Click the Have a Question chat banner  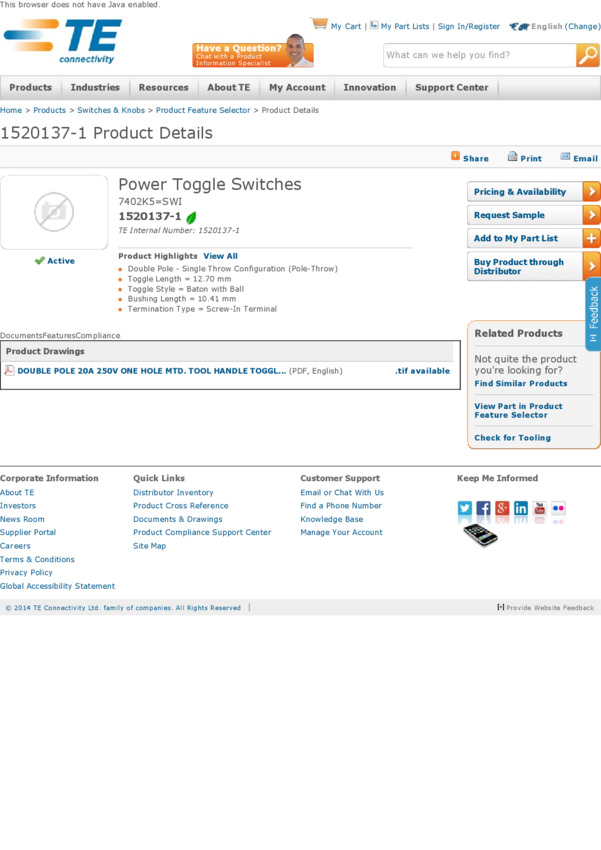[x=253, y=51]
